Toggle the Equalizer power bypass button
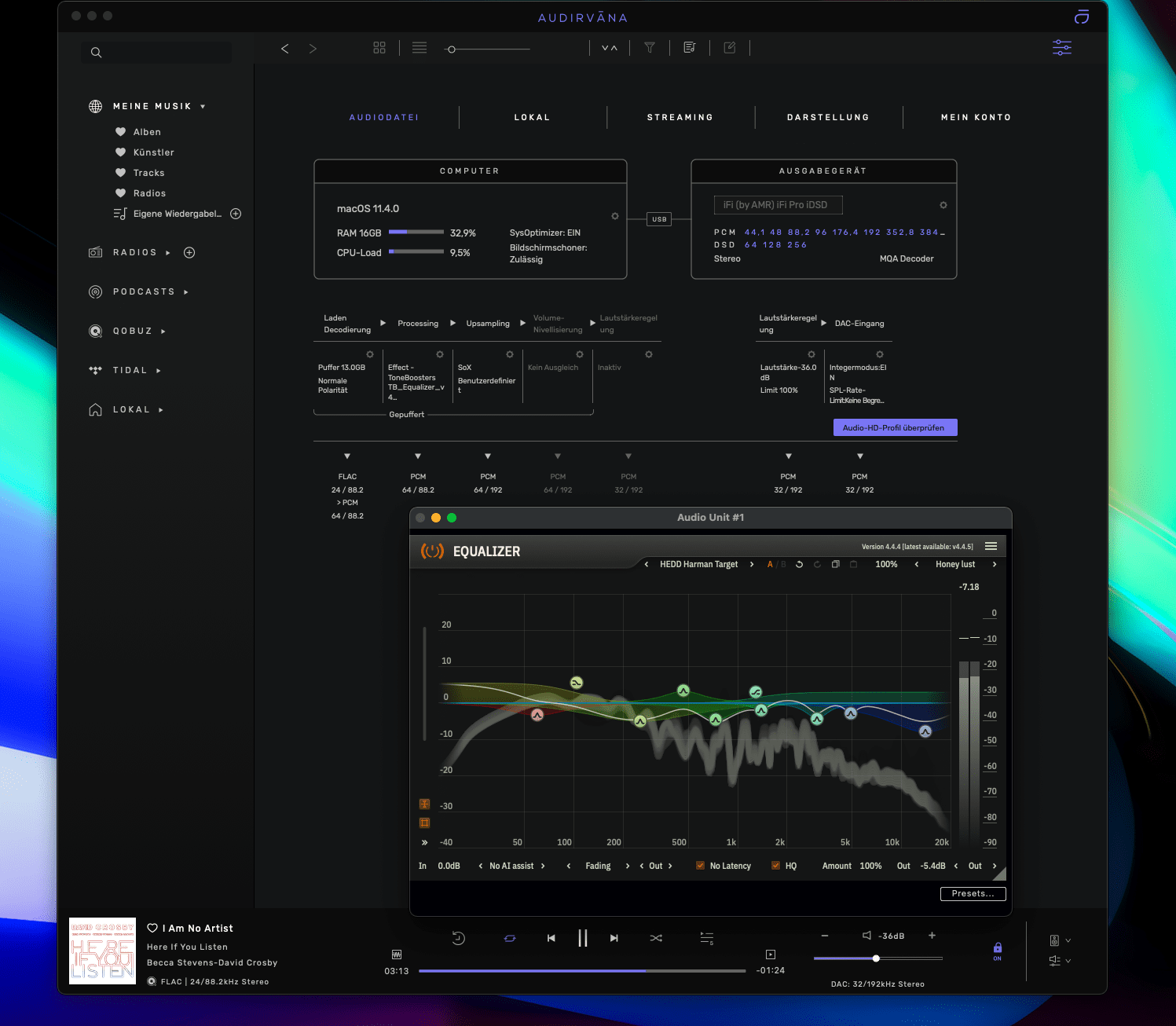The height and width of the screenshot is (1026, 1176). (x=432, y=551)
